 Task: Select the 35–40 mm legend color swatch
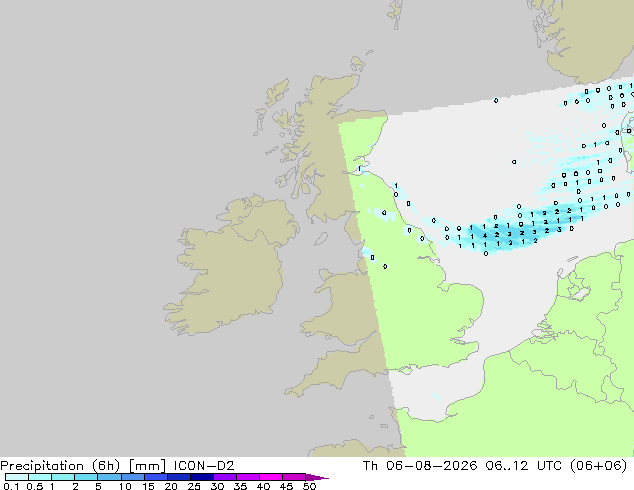click(247, 477)
